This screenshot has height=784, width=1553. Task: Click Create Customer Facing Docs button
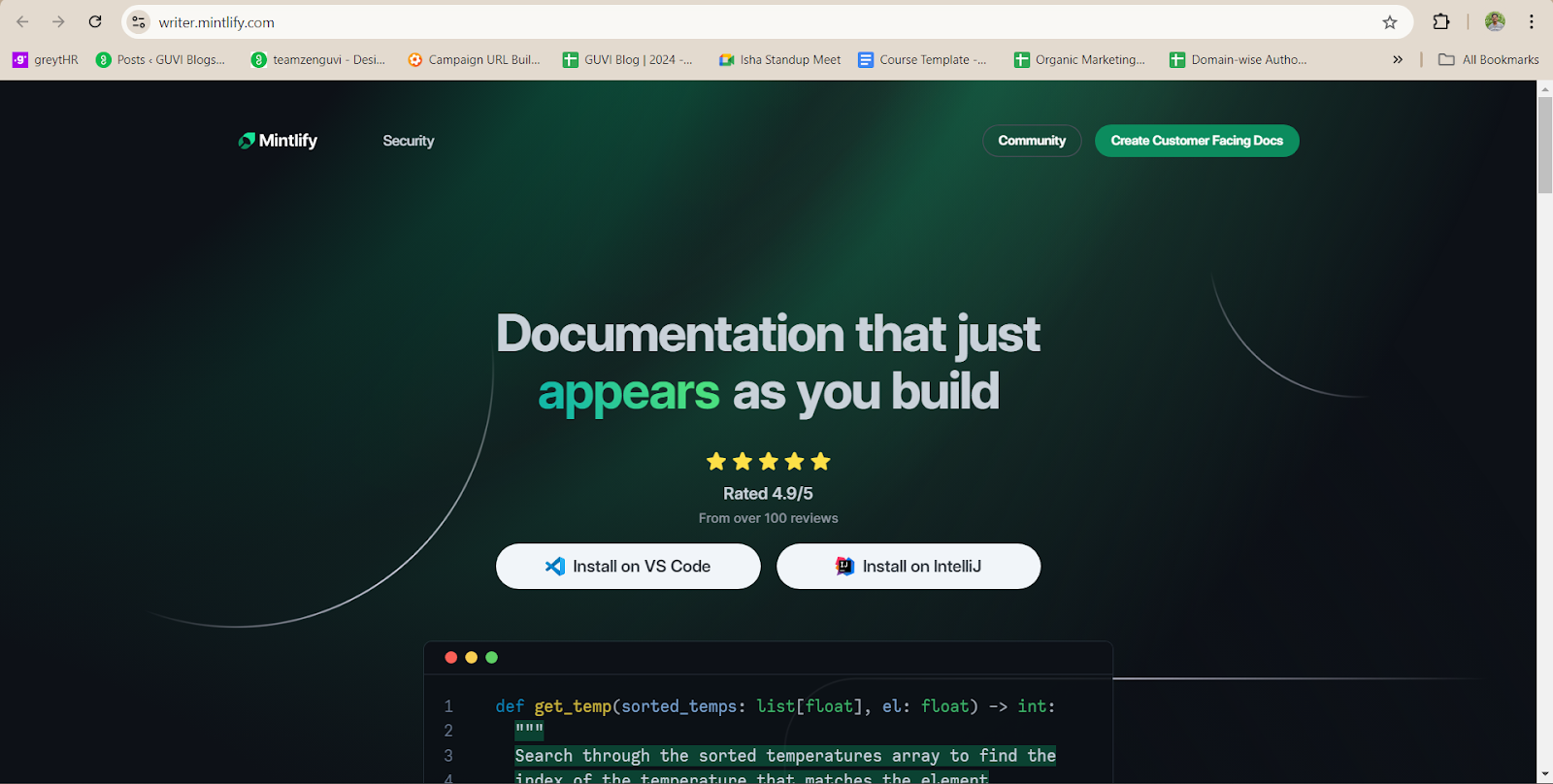[1197, 141]
